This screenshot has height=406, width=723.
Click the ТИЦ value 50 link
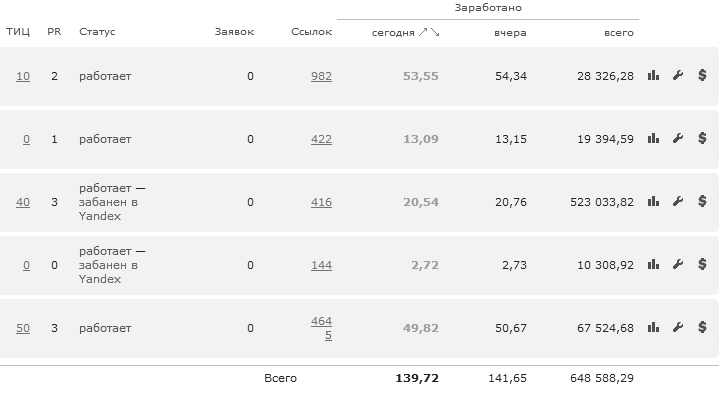(23, 328)
